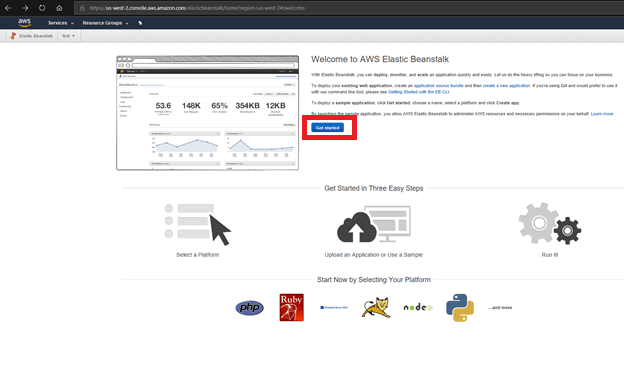
Task: Click the Elastic Beanstalk breadcrumb label
Action: [36, 36]
